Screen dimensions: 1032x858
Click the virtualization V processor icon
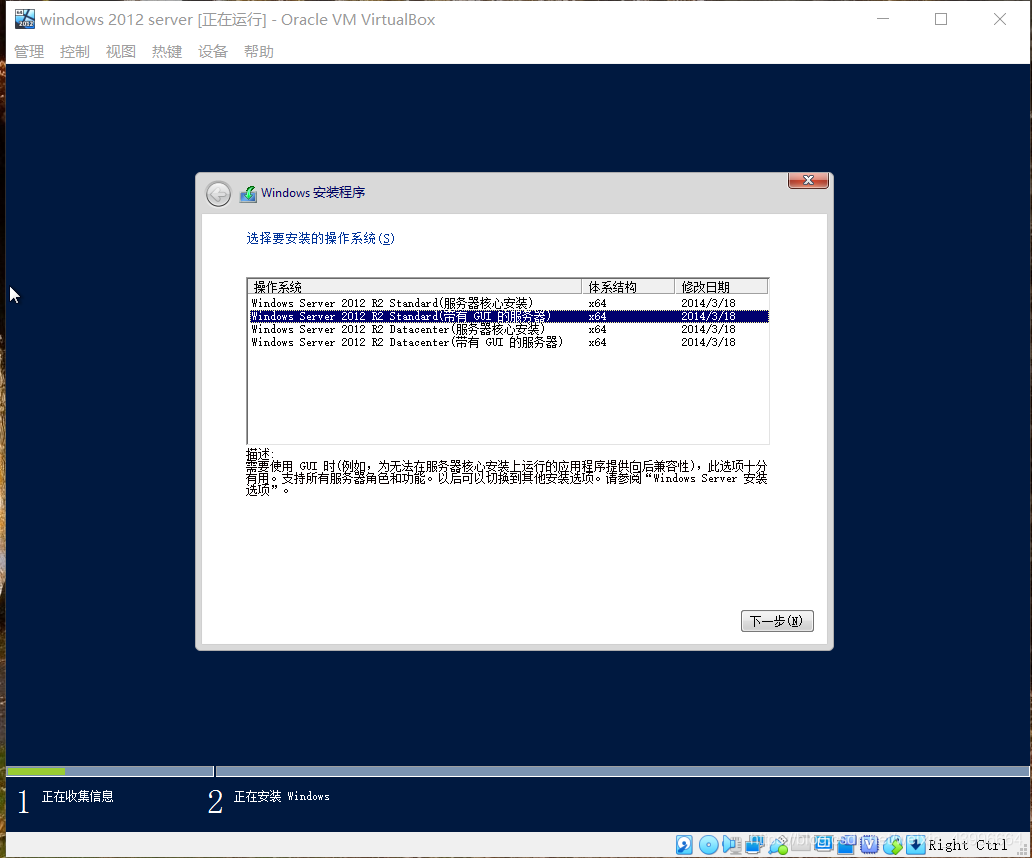(869, 845)
